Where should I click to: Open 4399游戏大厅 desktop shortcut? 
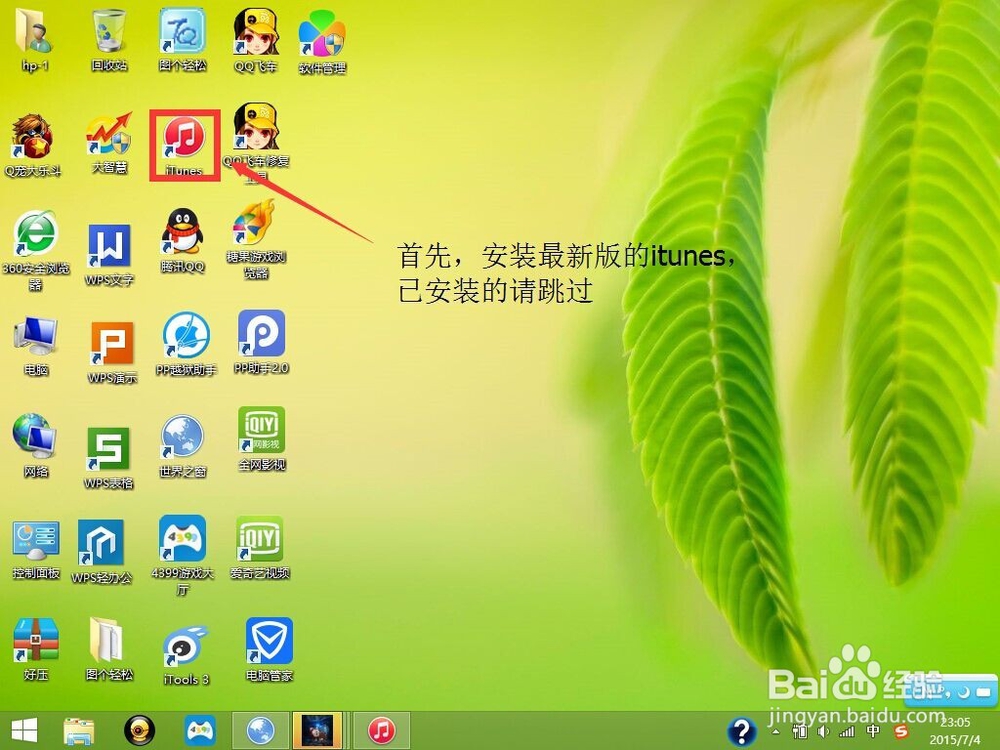[x=182, y=555]
